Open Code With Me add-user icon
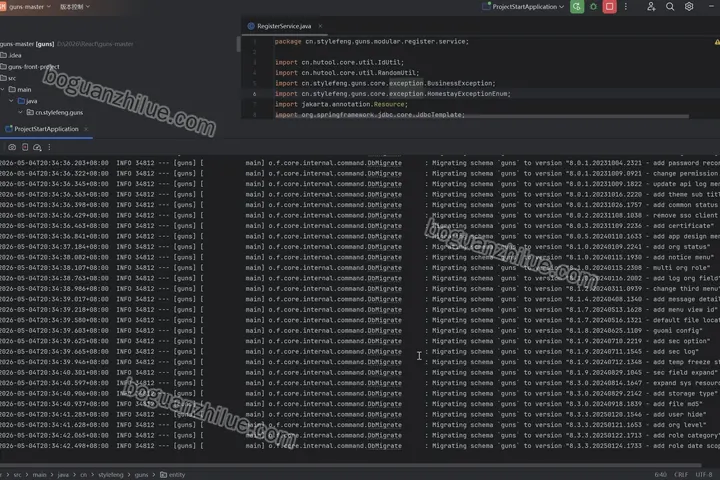Screen dimensions: 720x480 [x=651, y=6]
